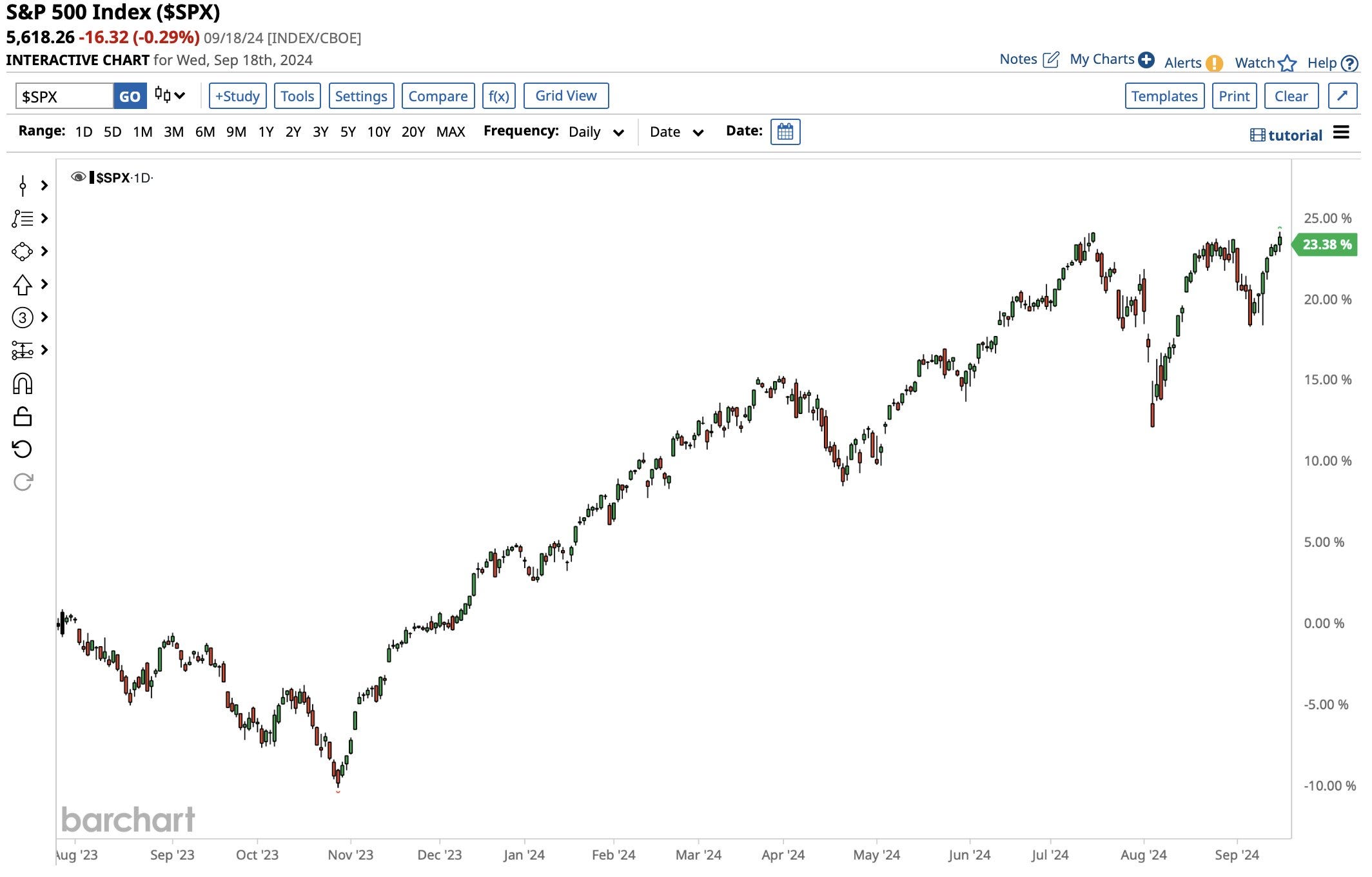Viewport: 1372px width, 877px height.
Task: Select the 2Y range
Action: [x=293, y=132]
